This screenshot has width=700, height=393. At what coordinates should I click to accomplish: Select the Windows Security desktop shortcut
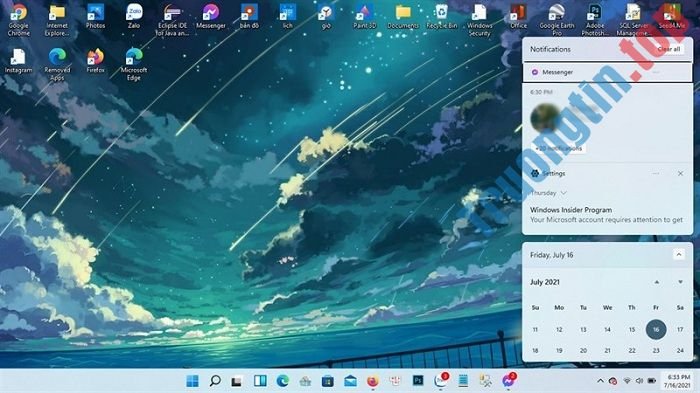480,20
